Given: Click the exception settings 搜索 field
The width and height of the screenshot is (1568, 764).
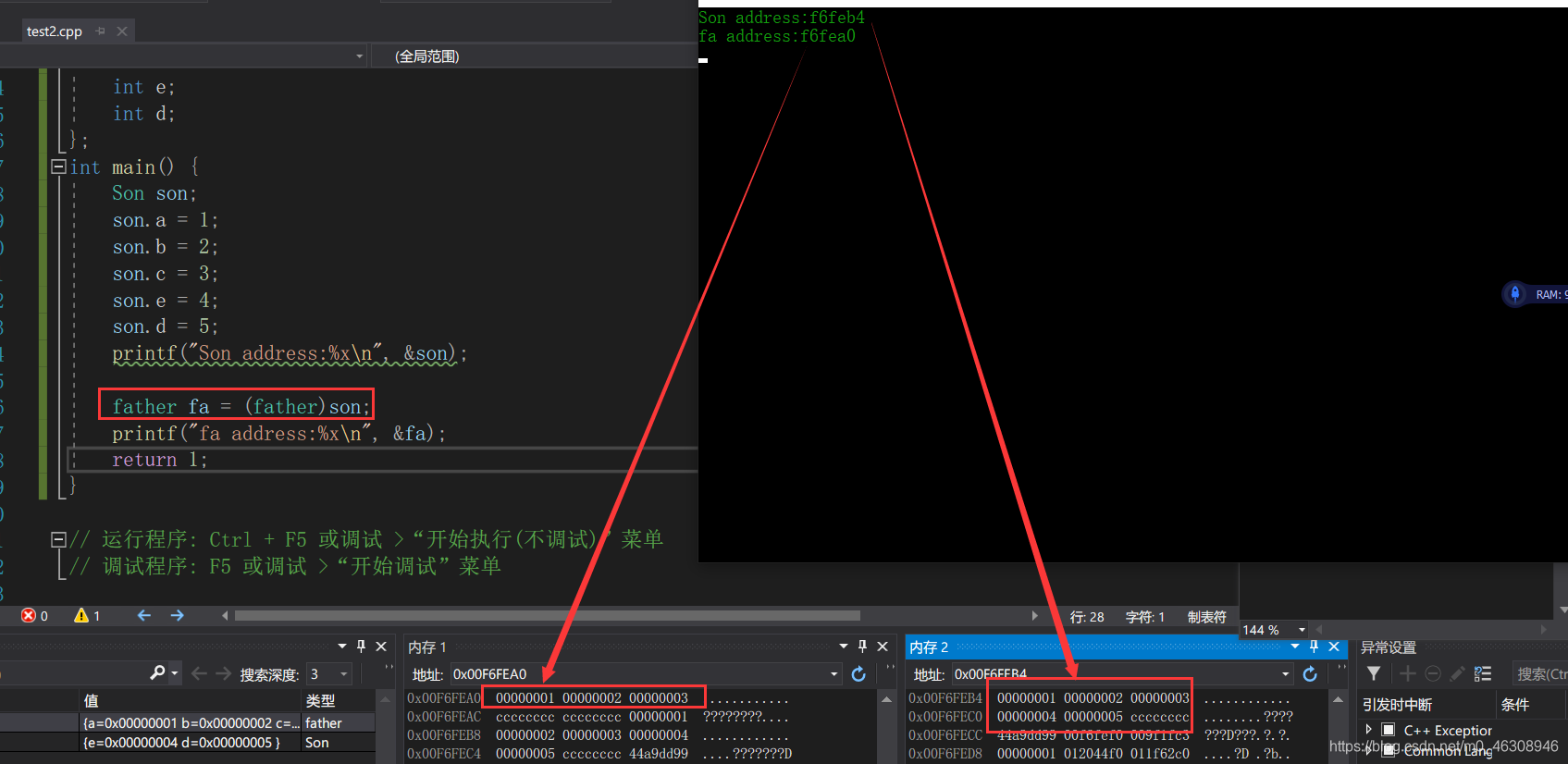Looking at the screenshot, I should (x=1540, y=674).
